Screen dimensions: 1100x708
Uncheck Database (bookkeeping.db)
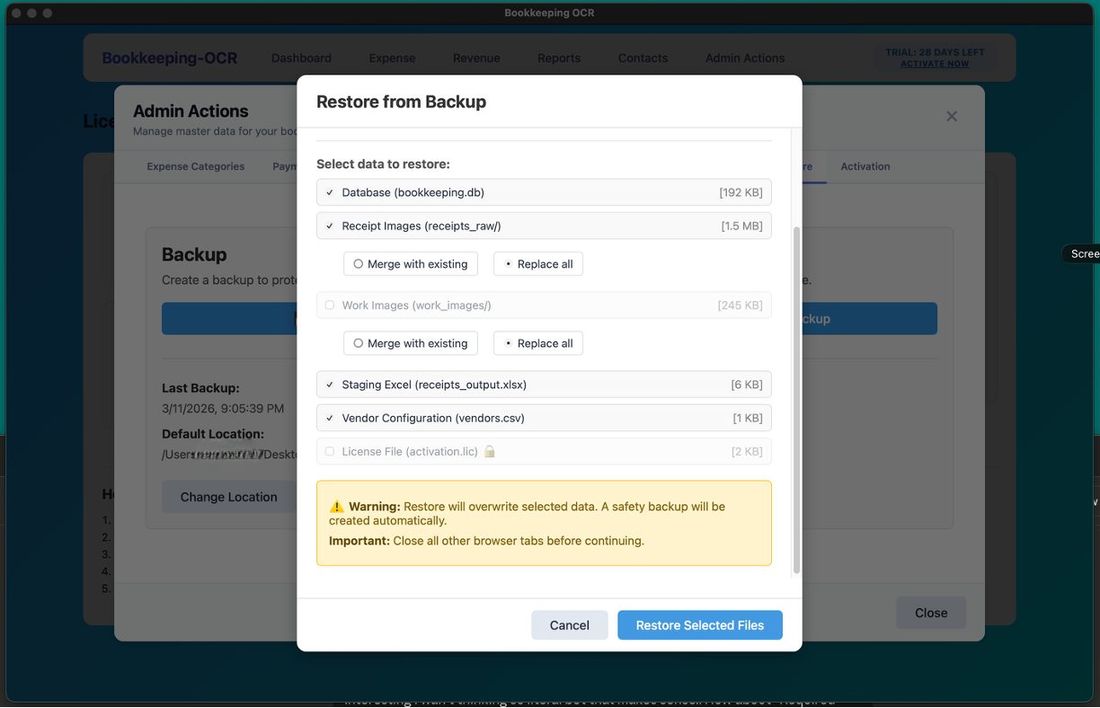tap(329, 191)
